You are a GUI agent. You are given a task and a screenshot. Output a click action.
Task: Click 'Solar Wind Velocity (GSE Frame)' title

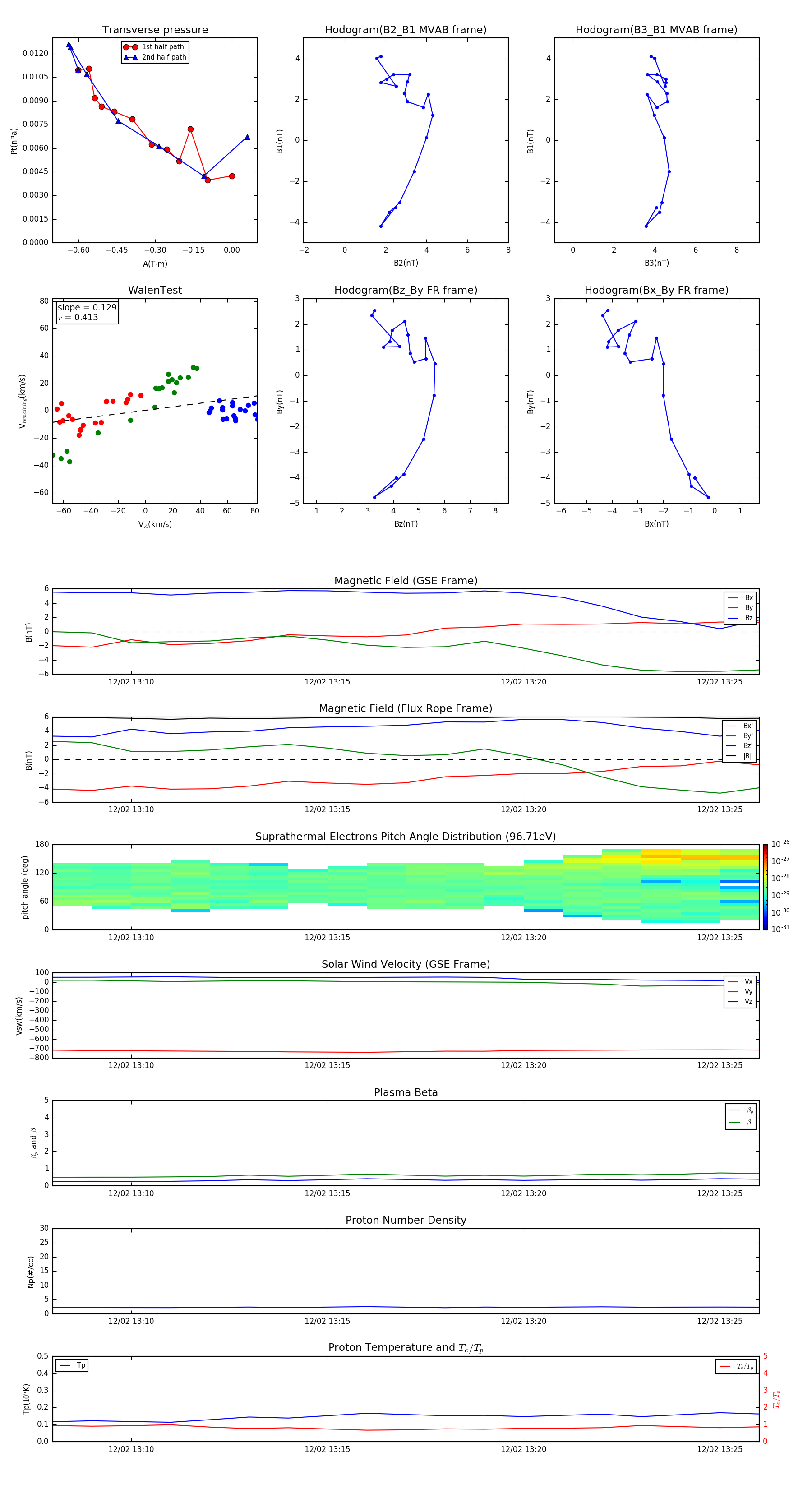pyautogui.click(x=406, y=964)
